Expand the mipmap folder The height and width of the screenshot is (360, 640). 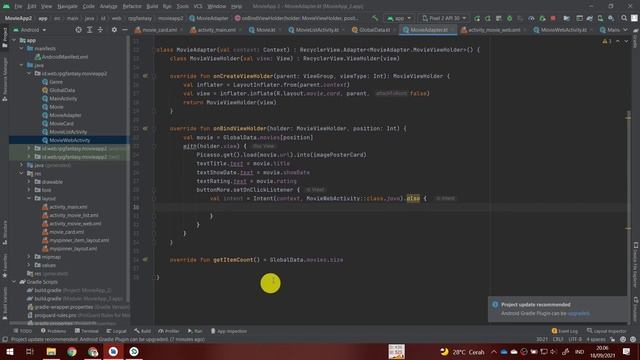pyautogui.click(x=29, y=257)
